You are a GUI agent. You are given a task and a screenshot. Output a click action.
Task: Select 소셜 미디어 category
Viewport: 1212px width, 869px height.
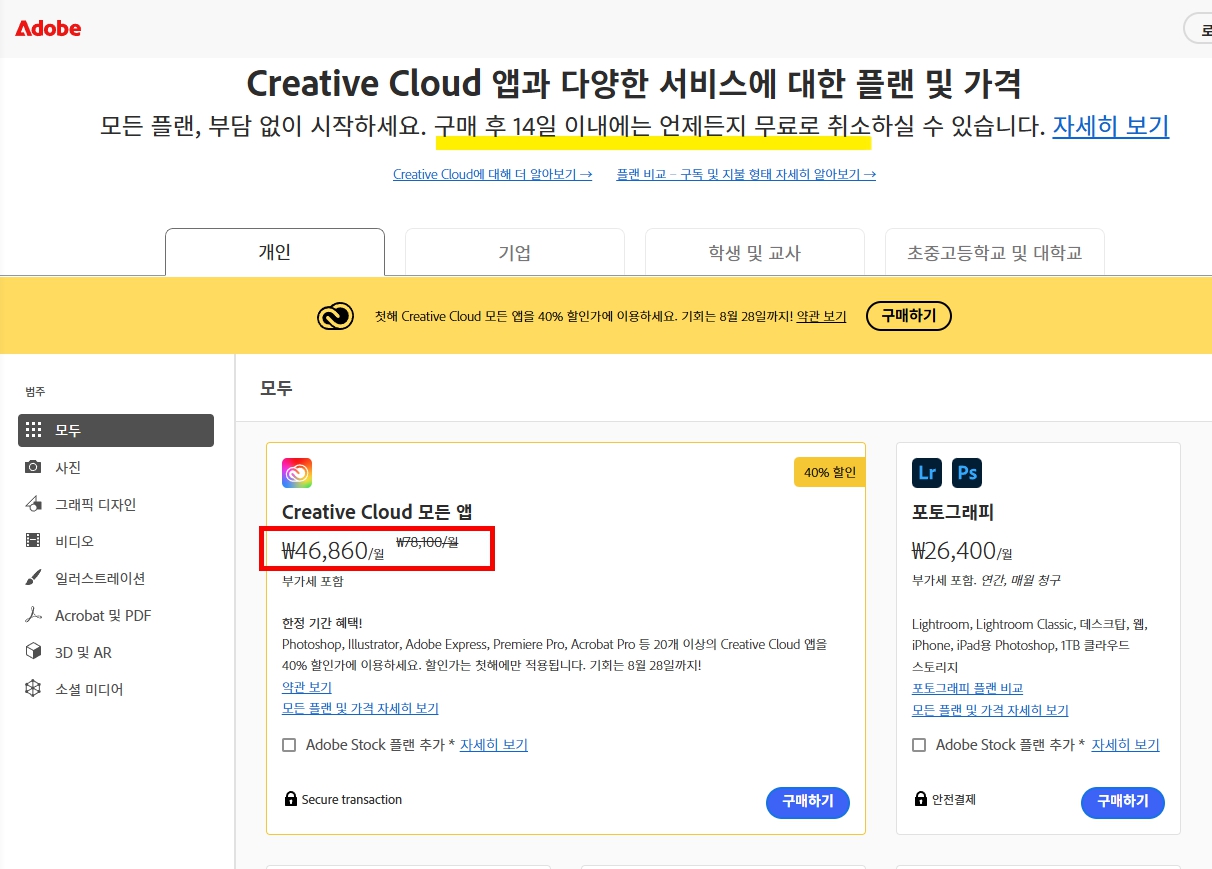116,689
